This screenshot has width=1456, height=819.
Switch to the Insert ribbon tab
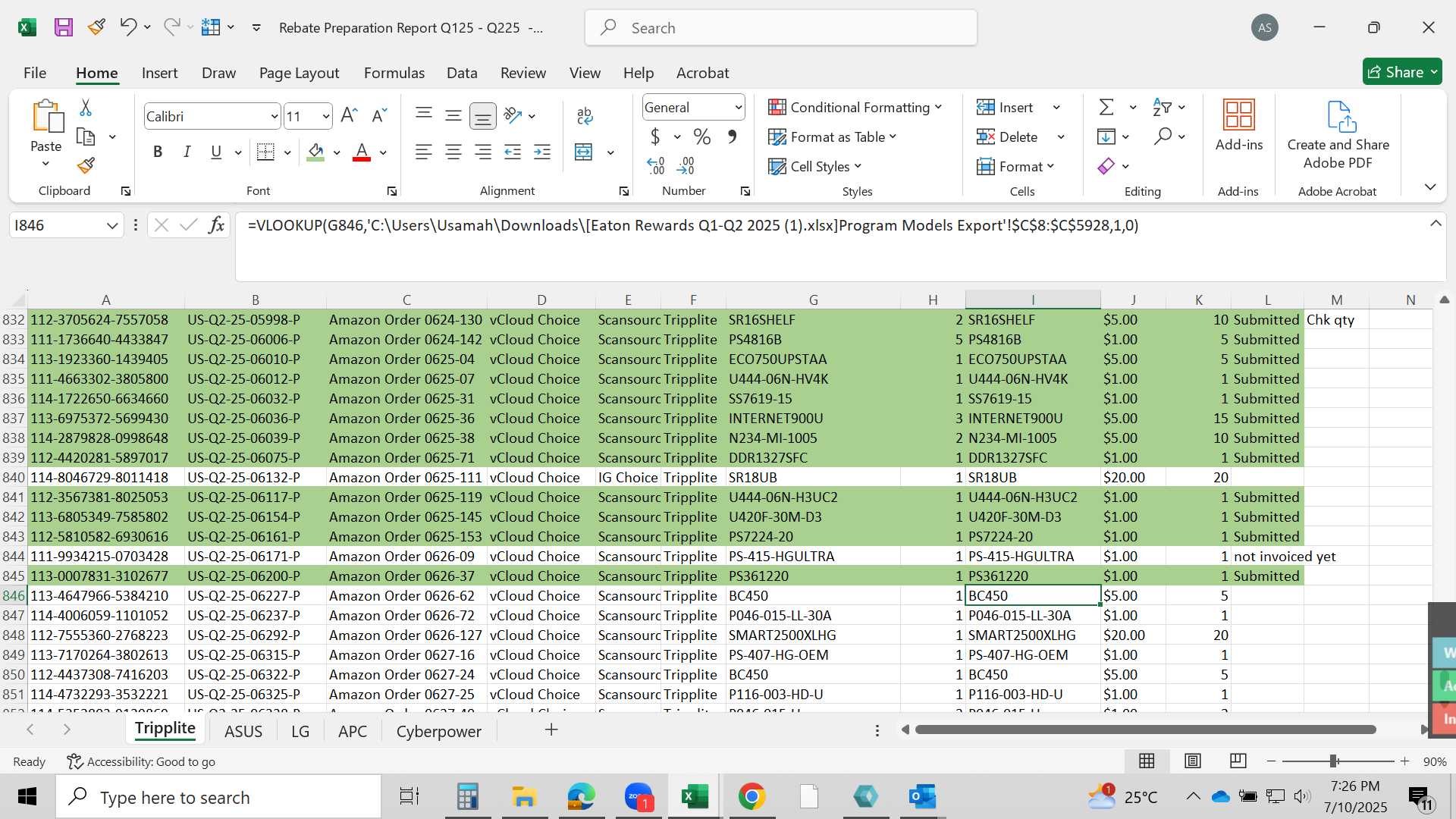click(159, 73)
